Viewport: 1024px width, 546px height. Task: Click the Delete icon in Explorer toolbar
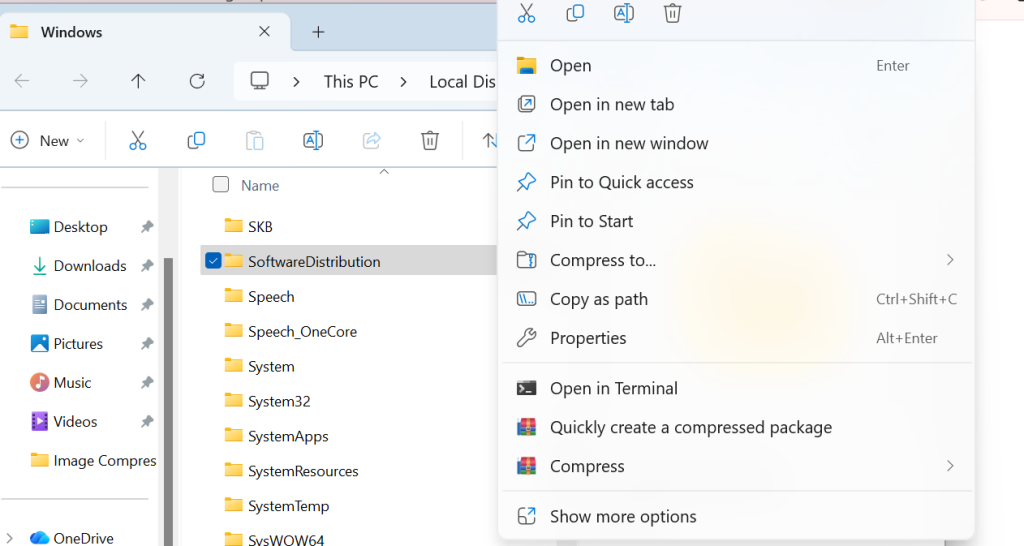pyautogui.click(x=430, y=141)
